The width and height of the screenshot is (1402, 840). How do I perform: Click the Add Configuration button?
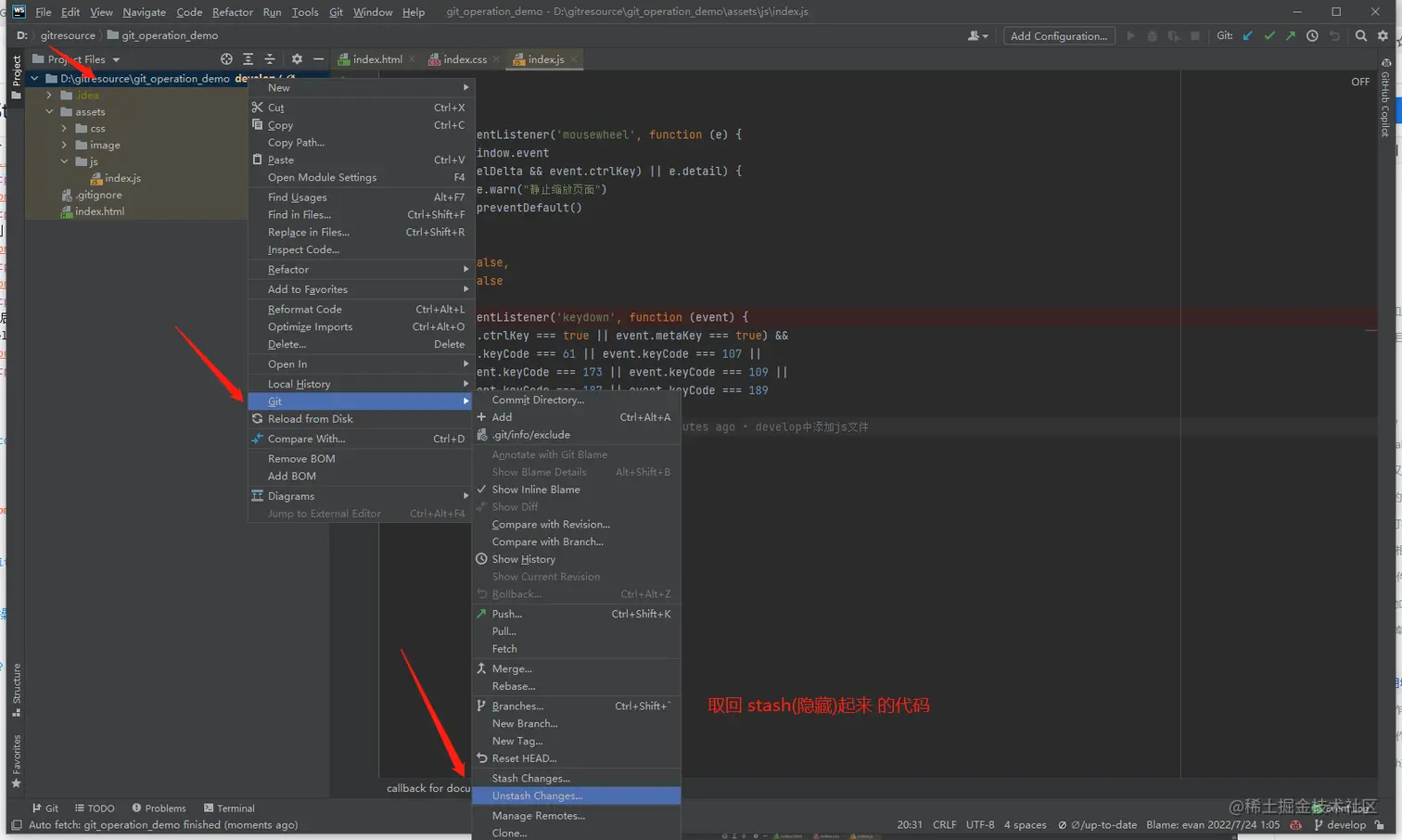(x=1058, y=36)
